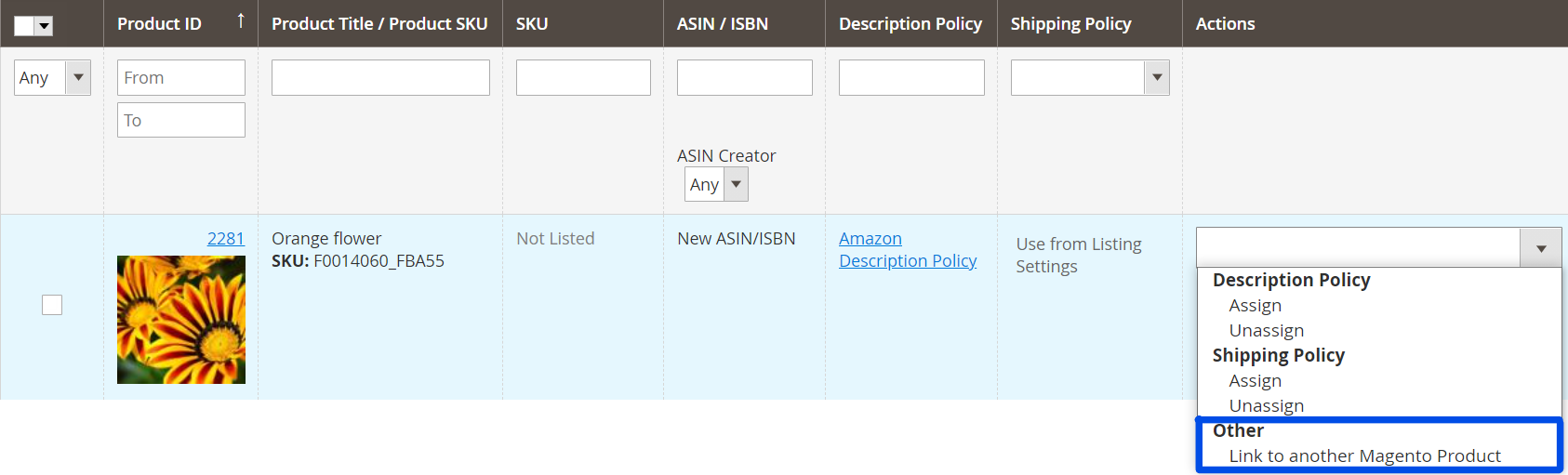Screen dimensions: 1568x475
Task: Click the Product ID sort arrow icon
Action: [241, 20]
